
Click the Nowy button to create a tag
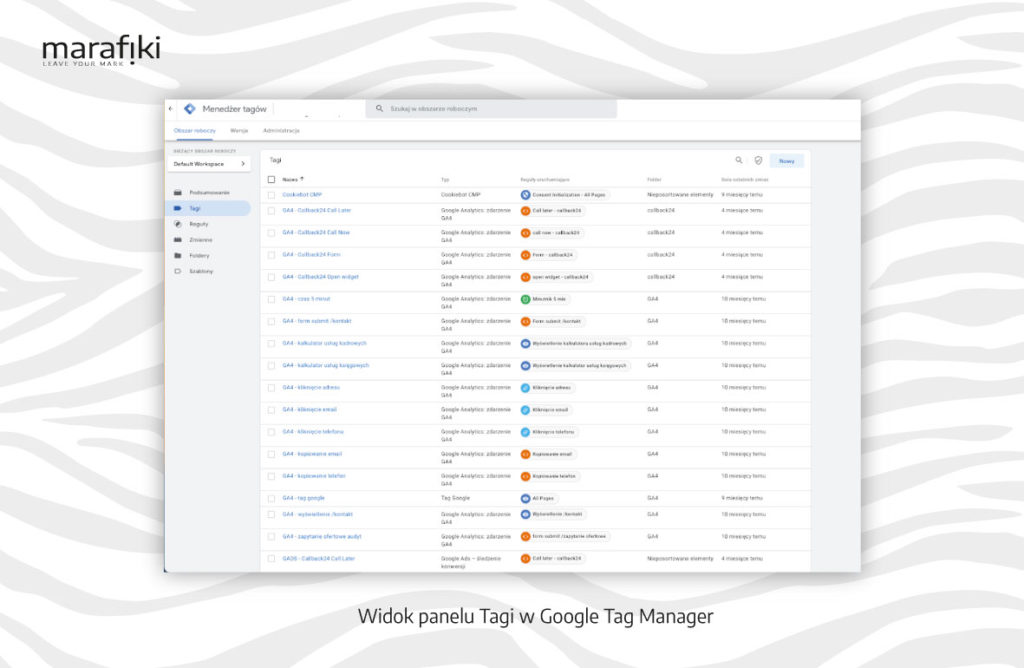pos(787,161)
